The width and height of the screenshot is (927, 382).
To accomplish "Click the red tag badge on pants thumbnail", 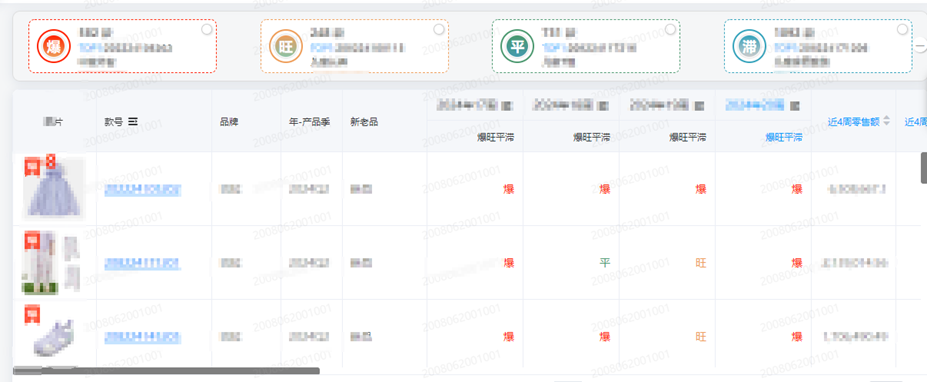I will coord(33,241).
